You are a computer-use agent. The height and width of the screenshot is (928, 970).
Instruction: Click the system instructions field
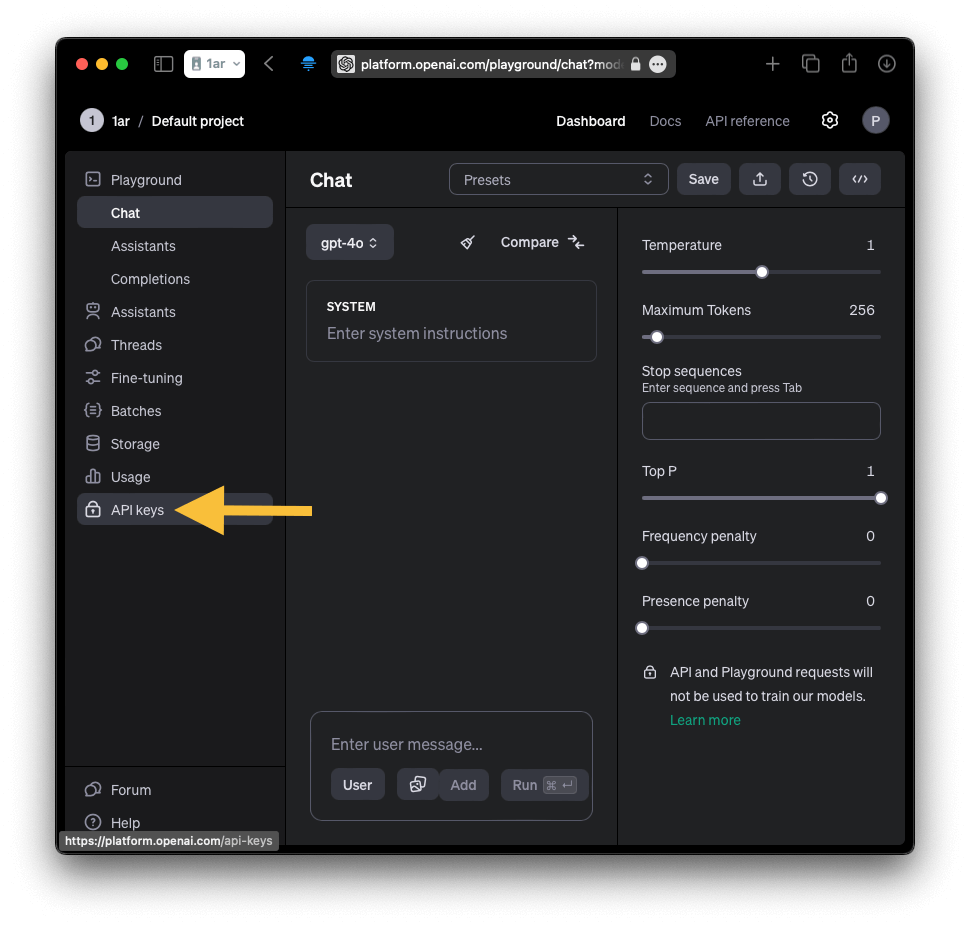(x=451, y=321)
